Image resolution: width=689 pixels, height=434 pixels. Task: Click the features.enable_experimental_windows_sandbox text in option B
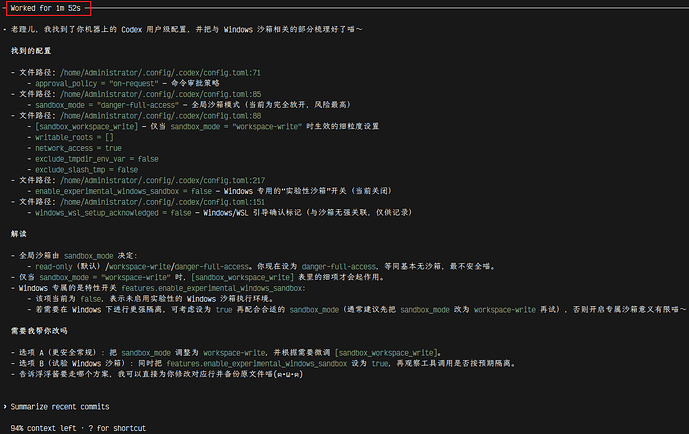(257, 364)
